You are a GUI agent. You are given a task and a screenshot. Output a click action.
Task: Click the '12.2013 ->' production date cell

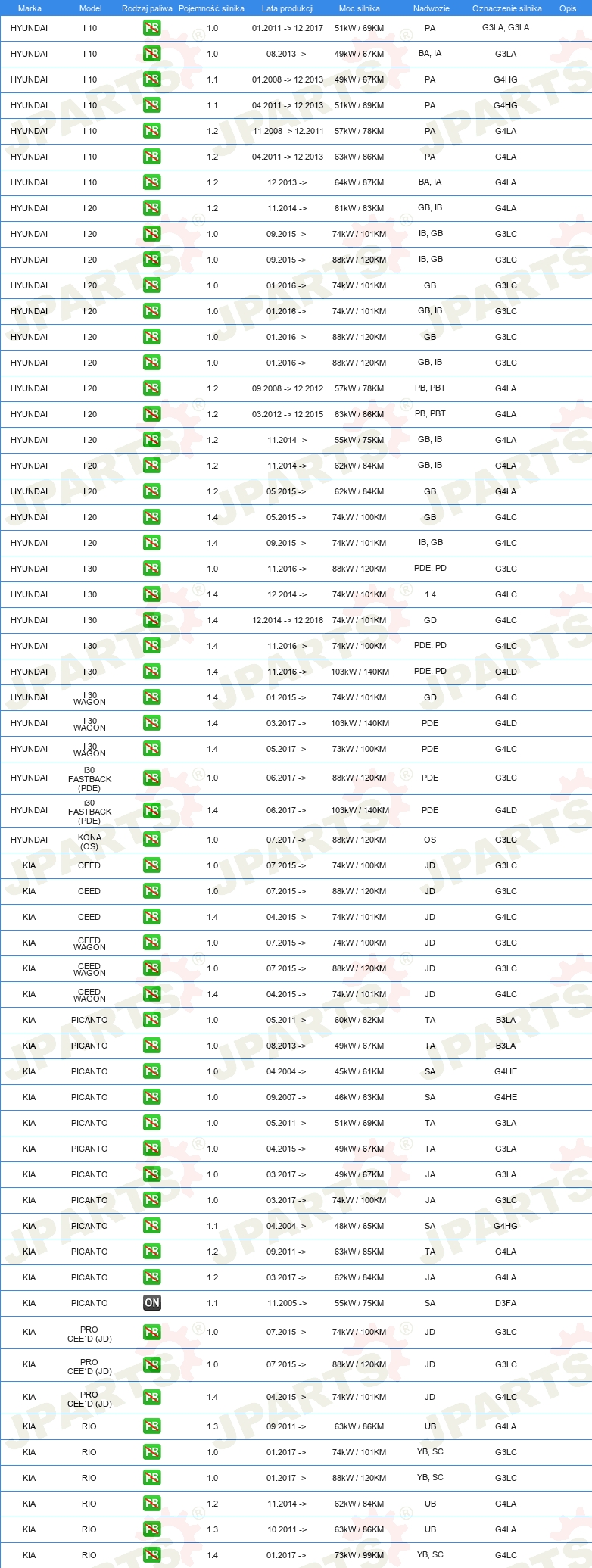coord(287,182)
